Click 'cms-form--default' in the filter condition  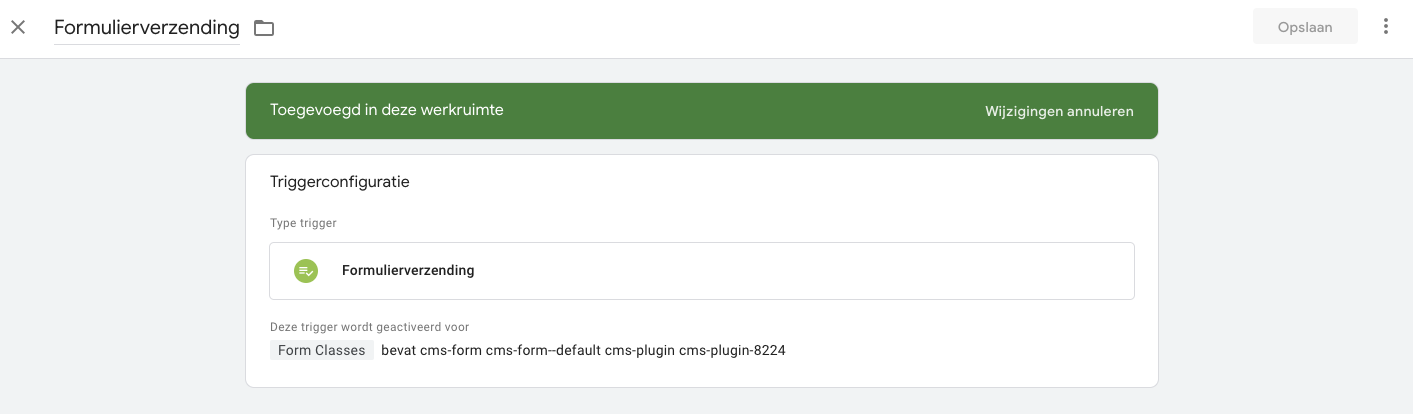pos(543,350)
